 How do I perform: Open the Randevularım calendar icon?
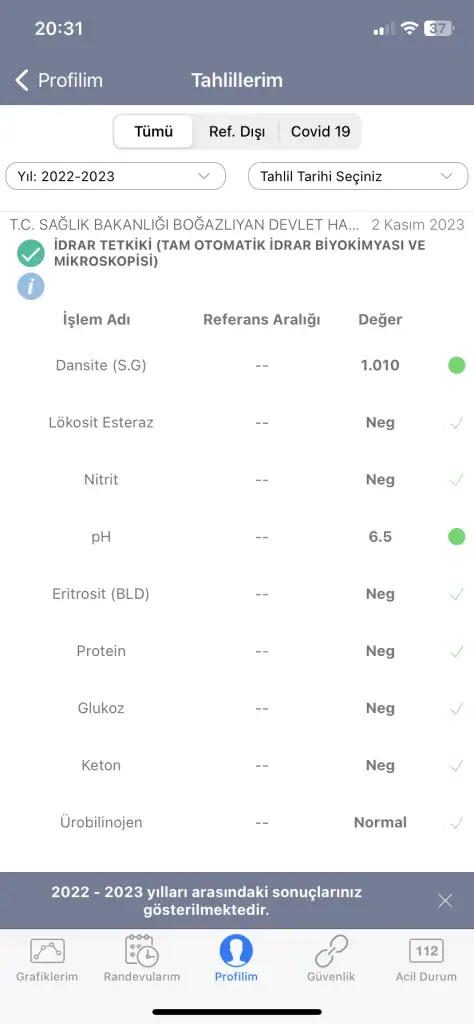[x=142, y=952]
